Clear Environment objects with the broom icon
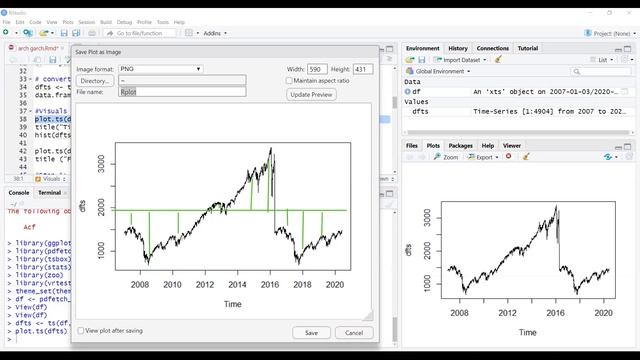Screen dimensions: 640x360 pyautogui.click(x=498, y=60)
